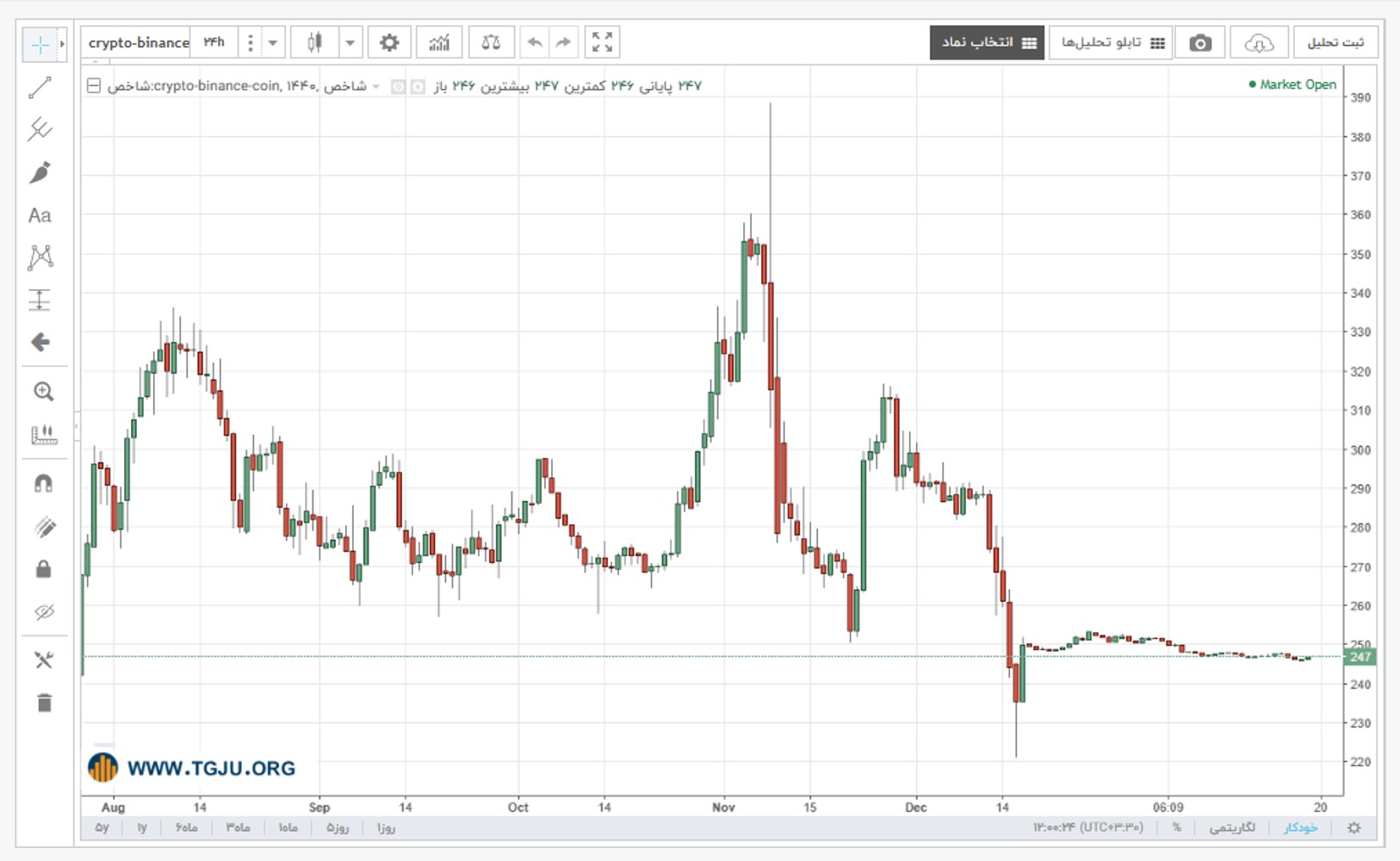Toggle lock all drawing tools
1400x861 pixels.
pyautogui.click(x=43, y=569)
